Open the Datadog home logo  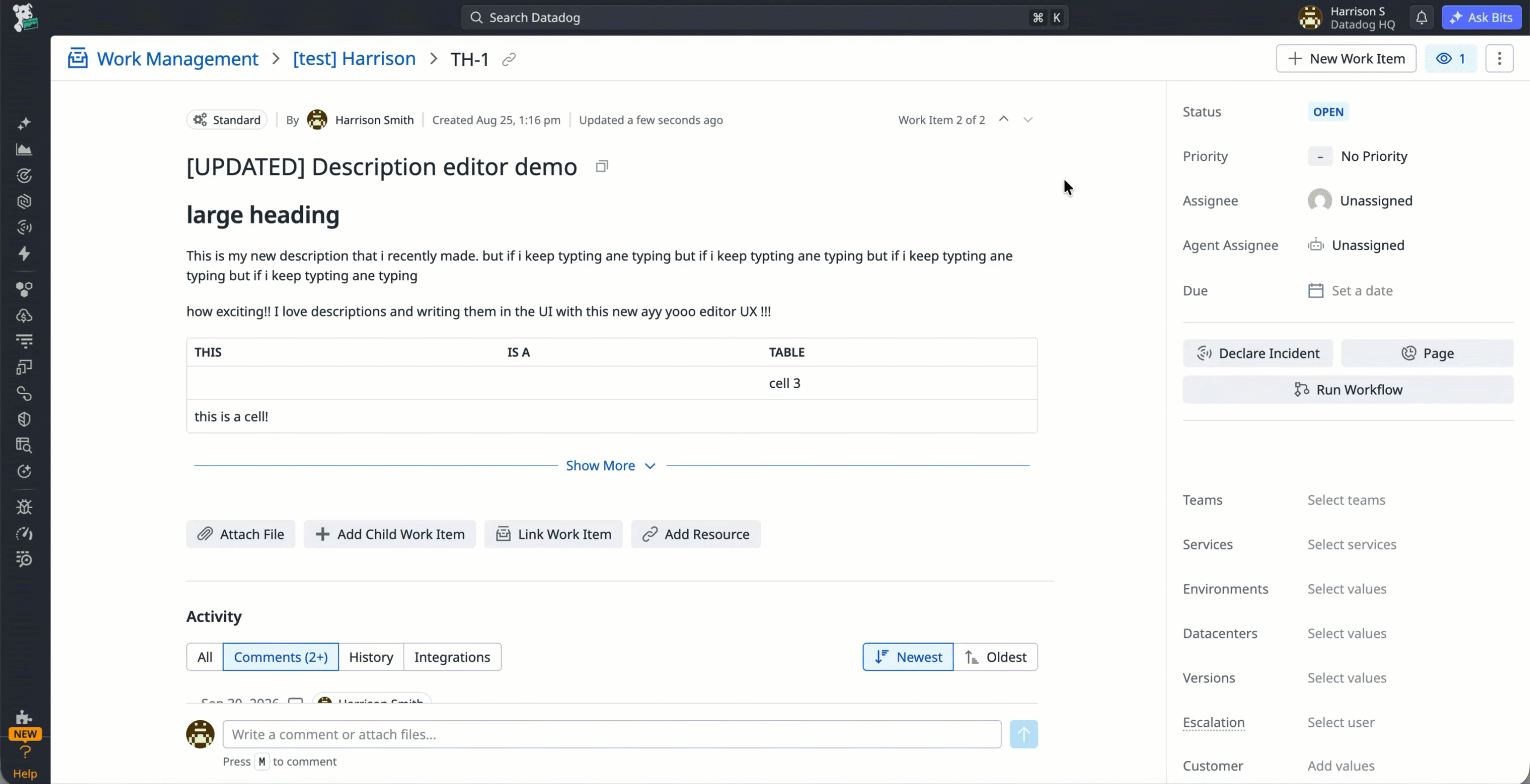[x=25, y=17]
